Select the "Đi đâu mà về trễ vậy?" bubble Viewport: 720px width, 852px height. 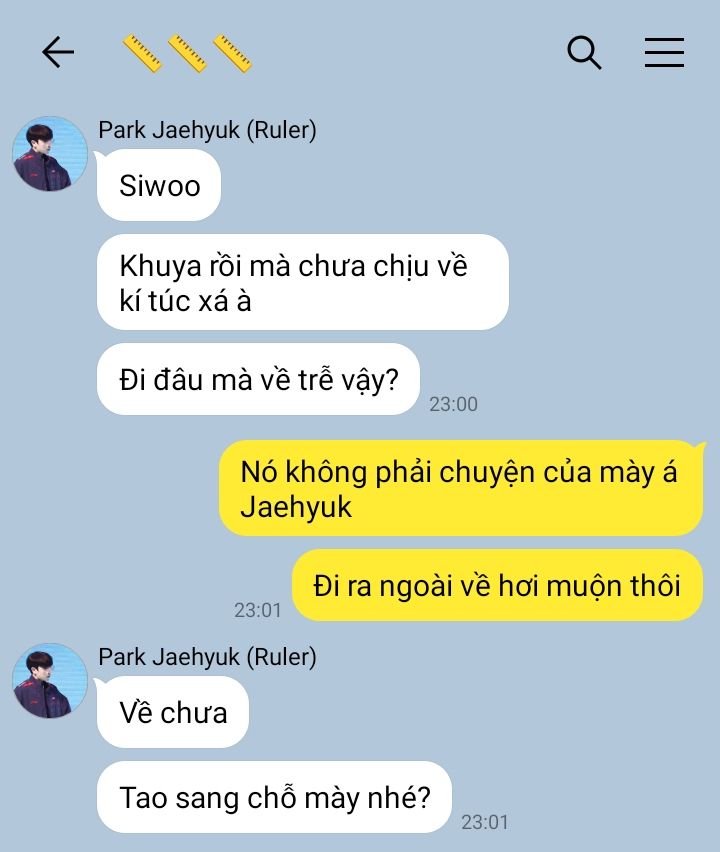[258, 379]
